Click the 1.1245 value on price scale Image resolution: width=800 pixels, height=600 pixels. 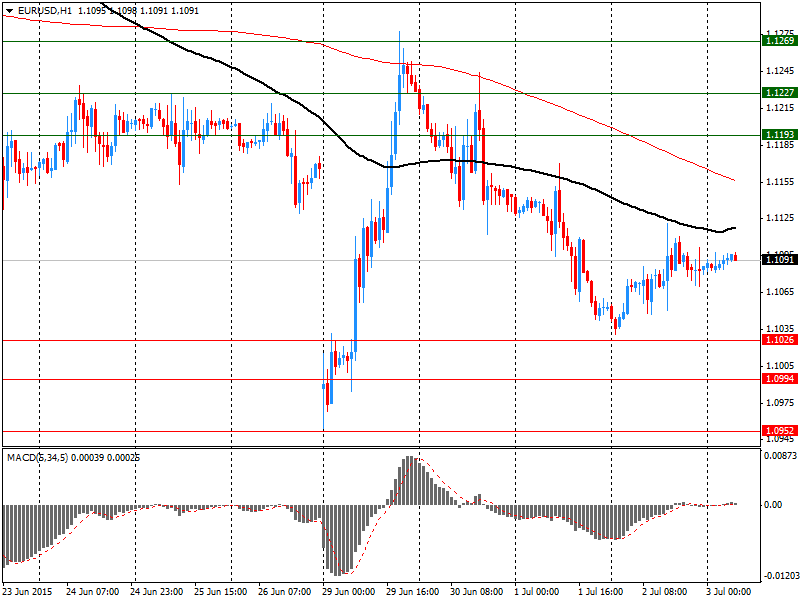coord(780,71)
